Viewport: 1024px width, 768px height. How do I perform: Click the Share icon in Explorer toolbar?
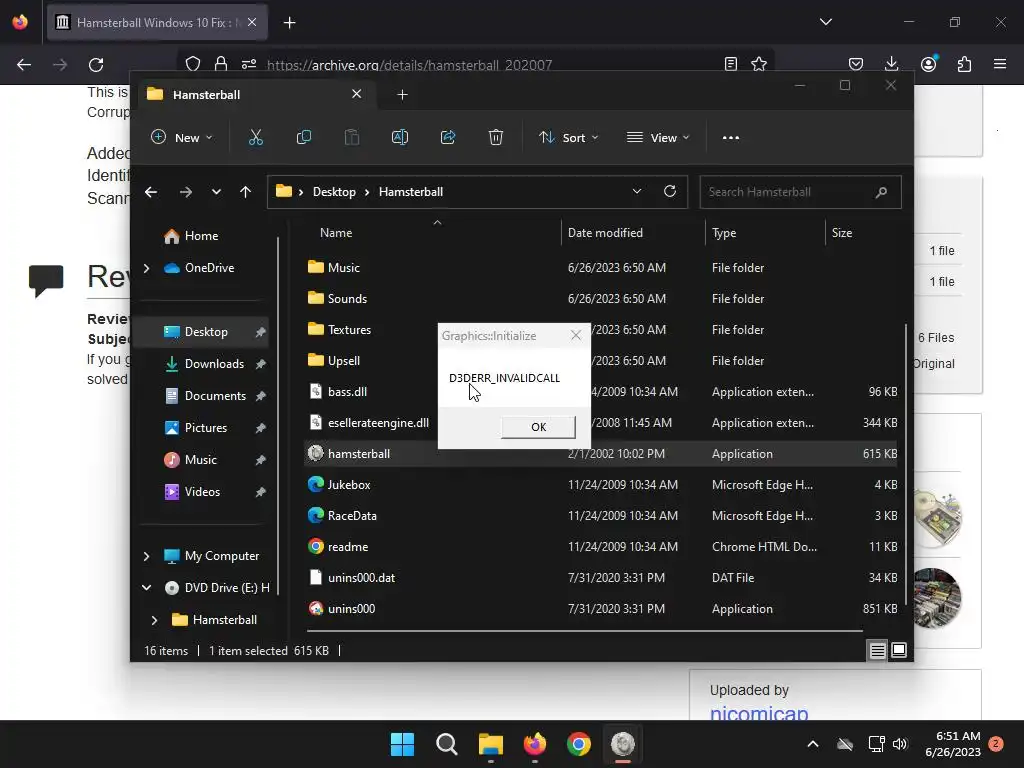point(448,137)
